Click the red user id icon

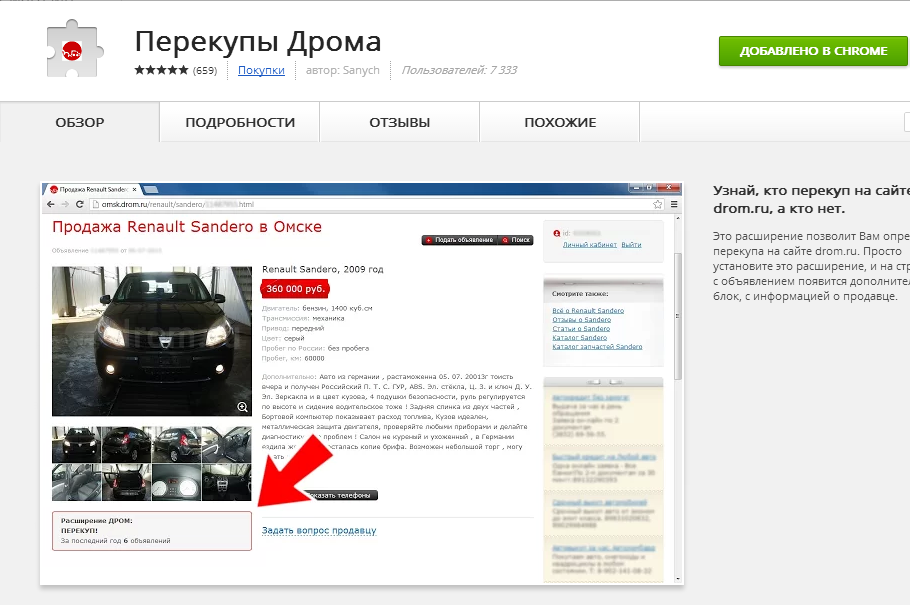[x=557, y=233]
